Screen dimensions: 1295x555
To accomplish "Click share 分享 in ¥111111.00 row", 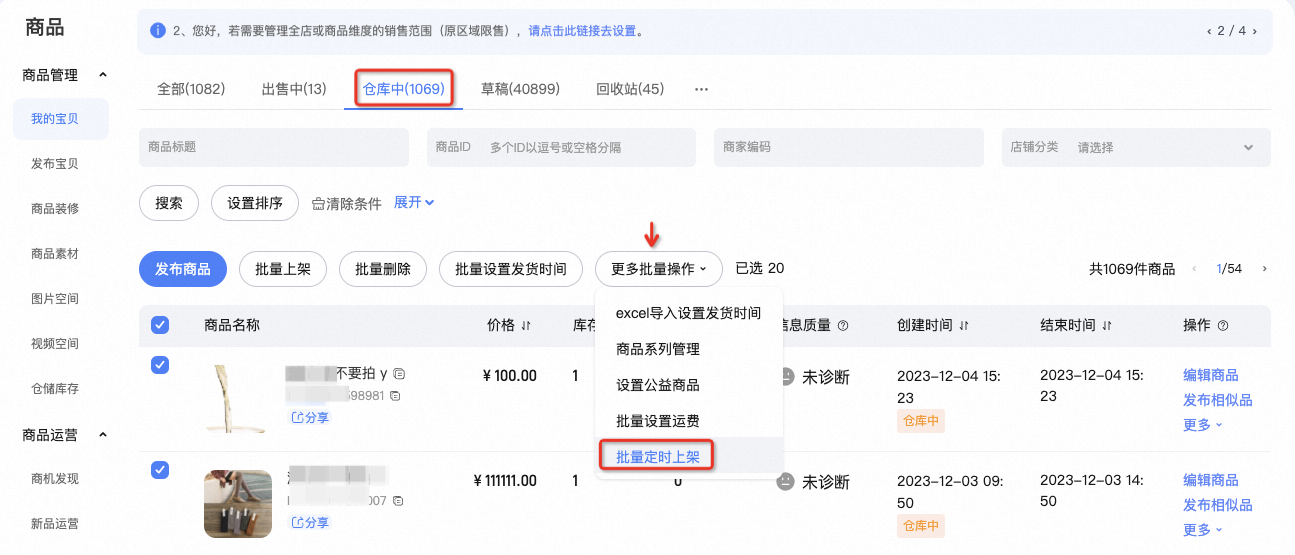I will point(309,522).
